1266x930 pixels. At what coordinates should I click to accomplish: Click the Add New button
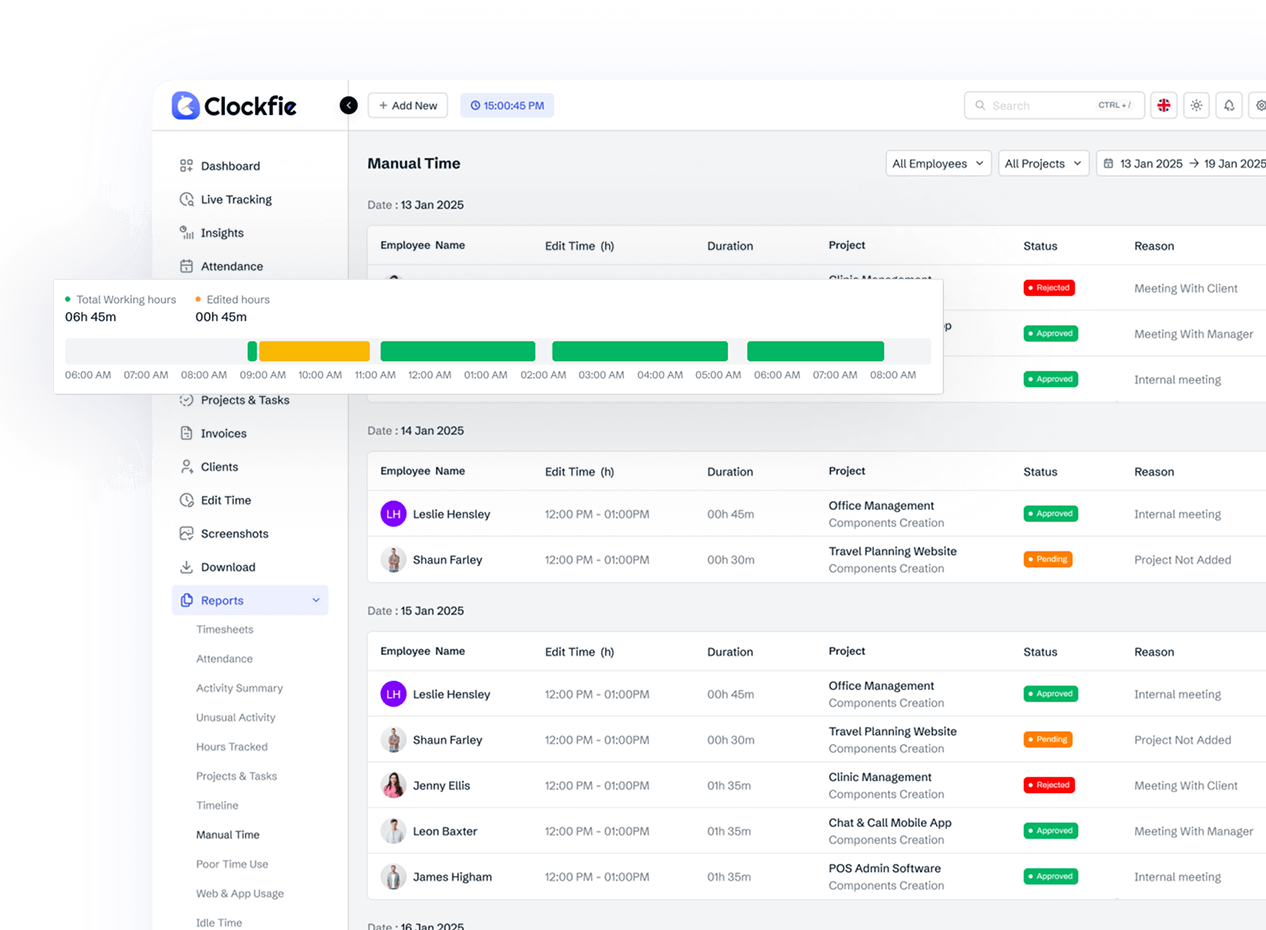pos(407,105)
